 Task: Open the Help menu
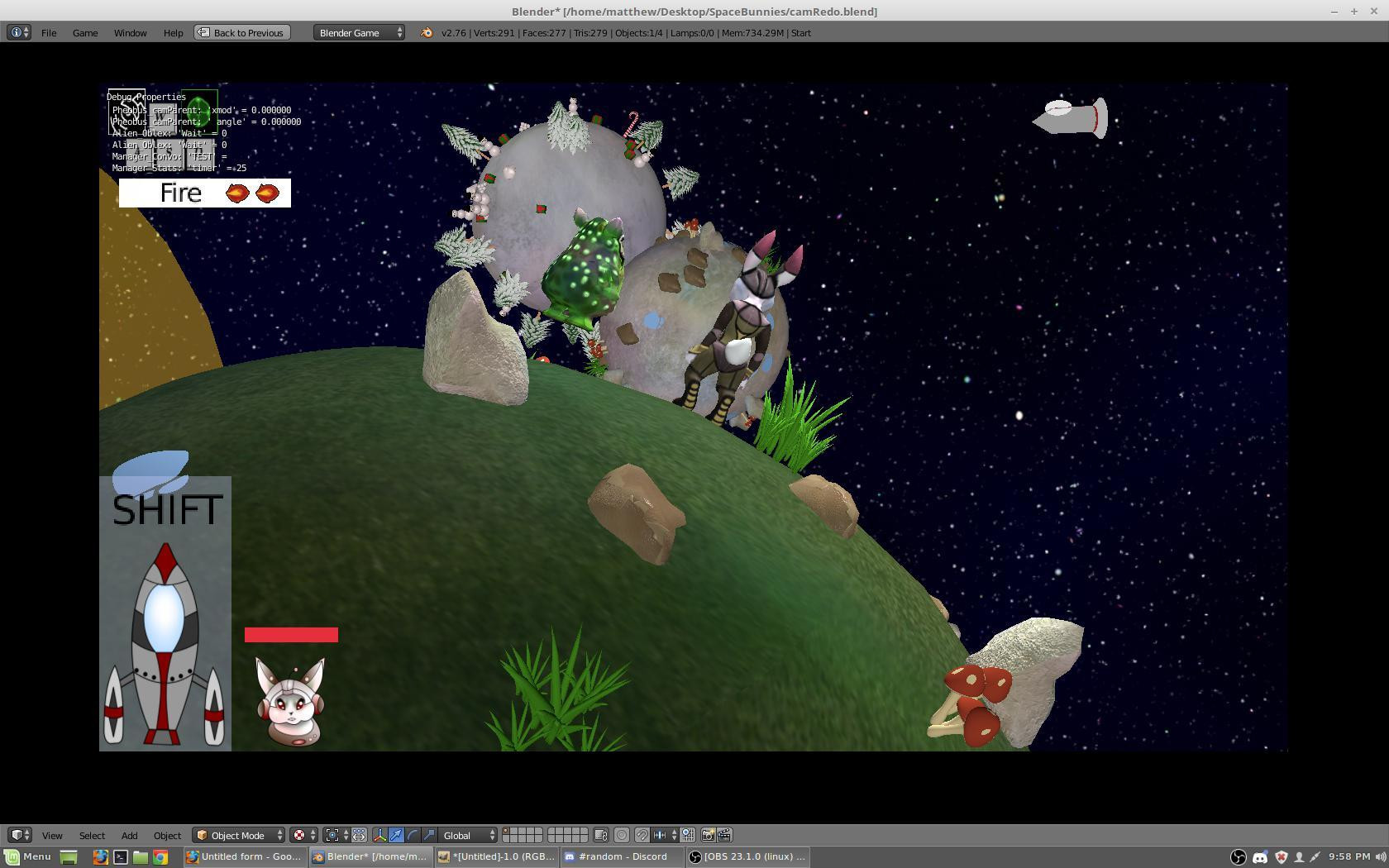173,32
